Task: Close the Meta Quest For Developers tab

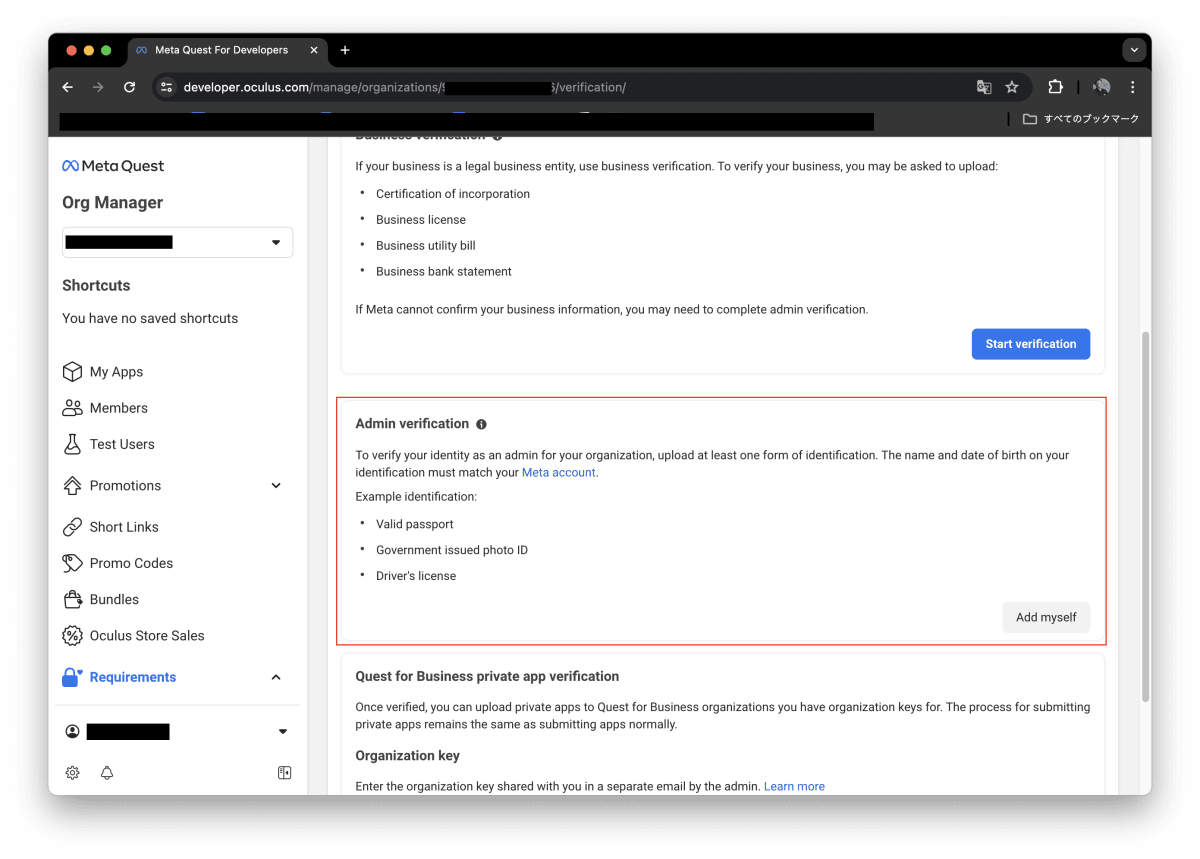Action: [x=314, y=50]
